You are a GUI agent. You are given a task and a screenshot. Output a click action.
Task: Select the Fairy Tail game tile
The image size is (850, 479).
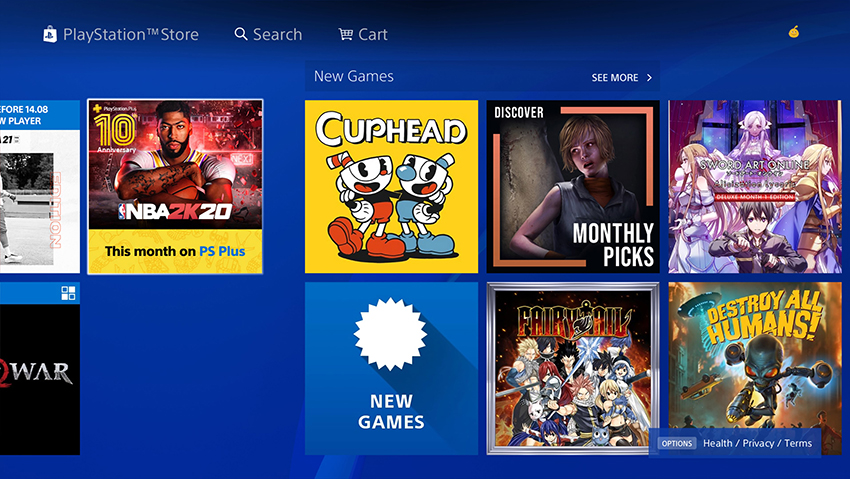point(573,368)
